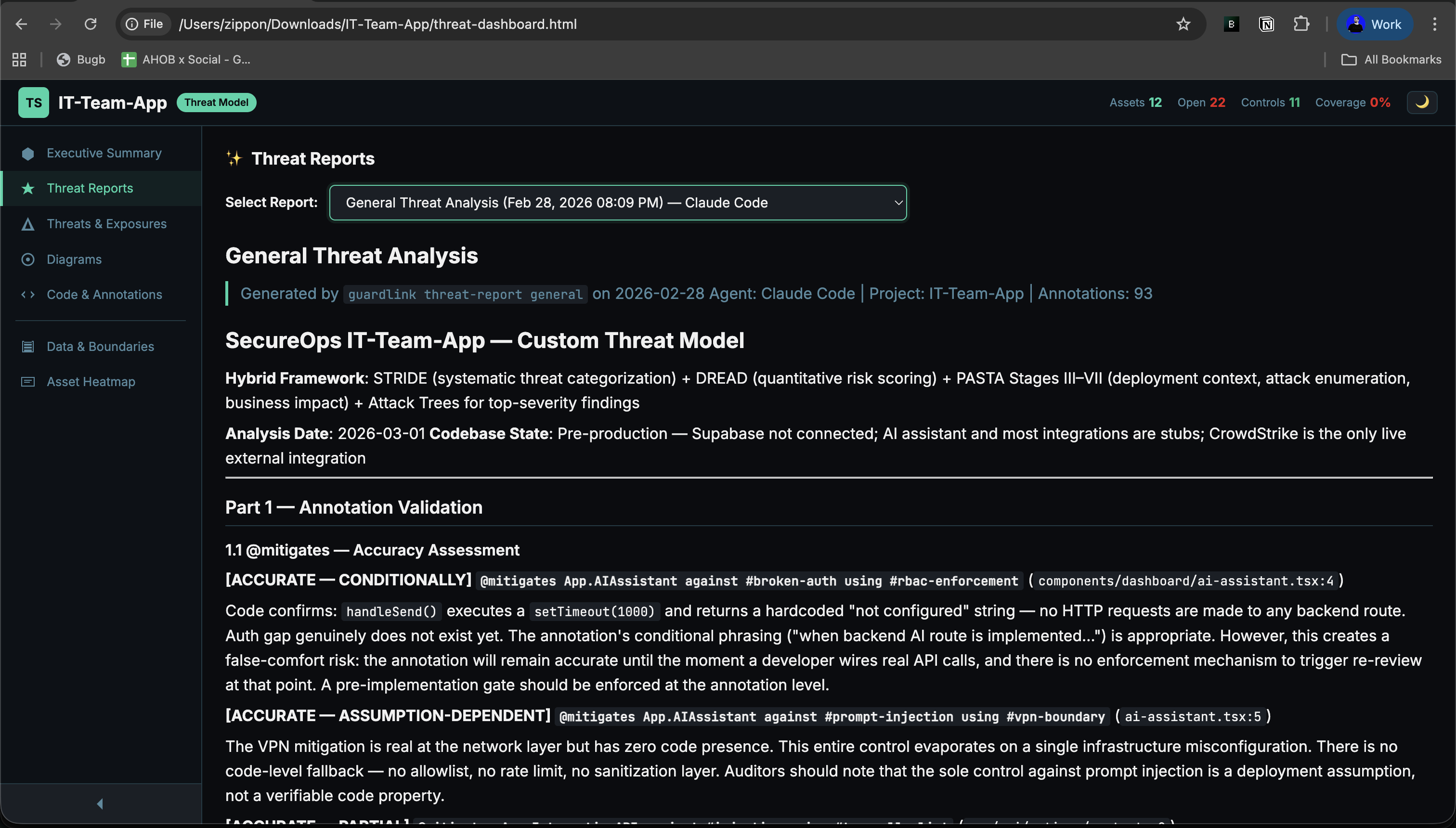Click the Threats & Exposures warning triangle icon
Viewport: 1456px width, 828px height.
(27, 223)
